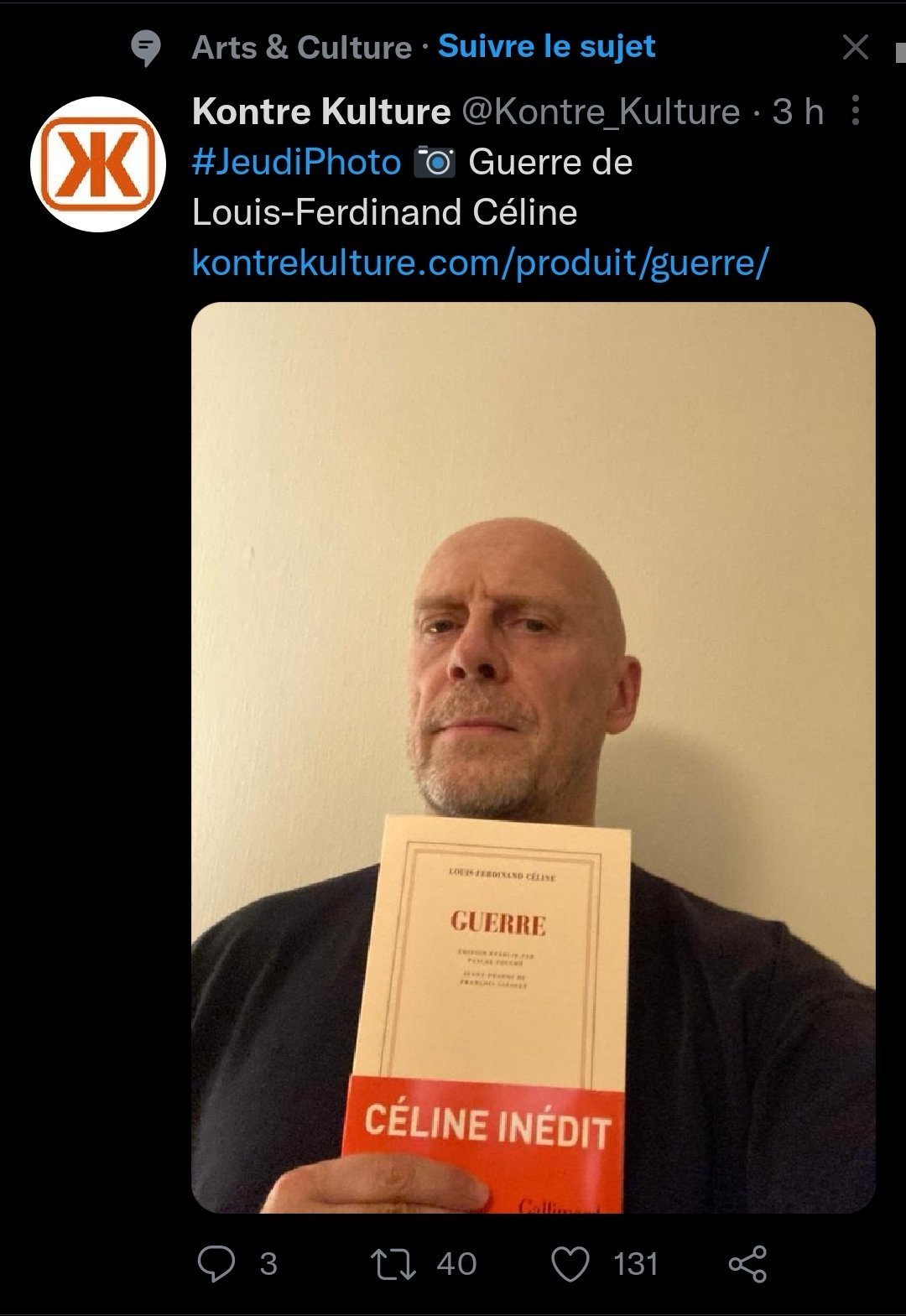Click the like count 131
The height and width of the screenshot is (1316, 906).
click(636, 1263)
